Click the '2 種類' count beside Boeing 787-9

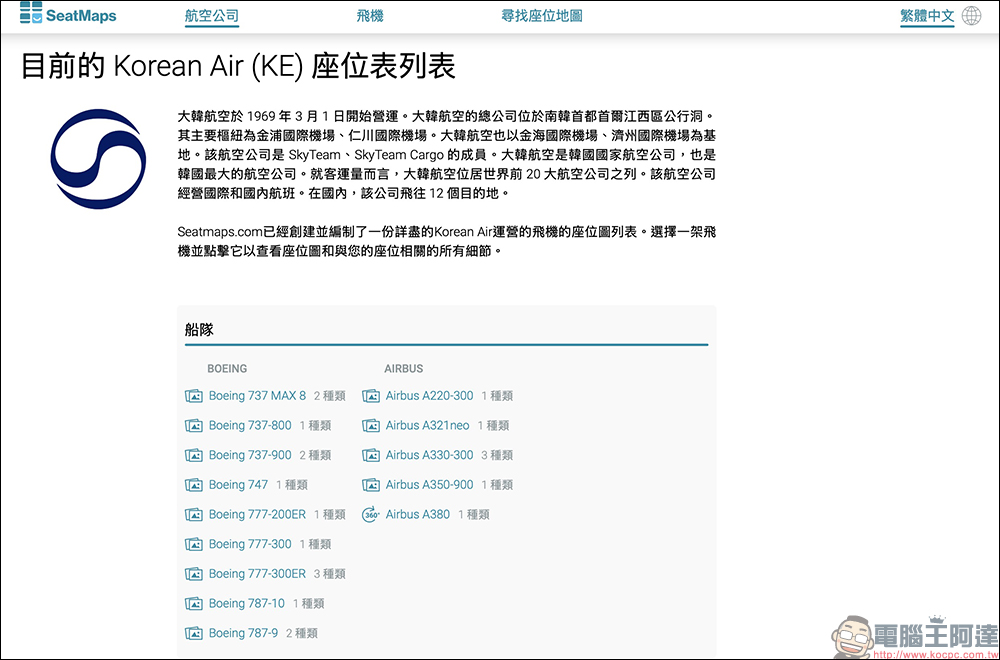(x=302, y=633)
